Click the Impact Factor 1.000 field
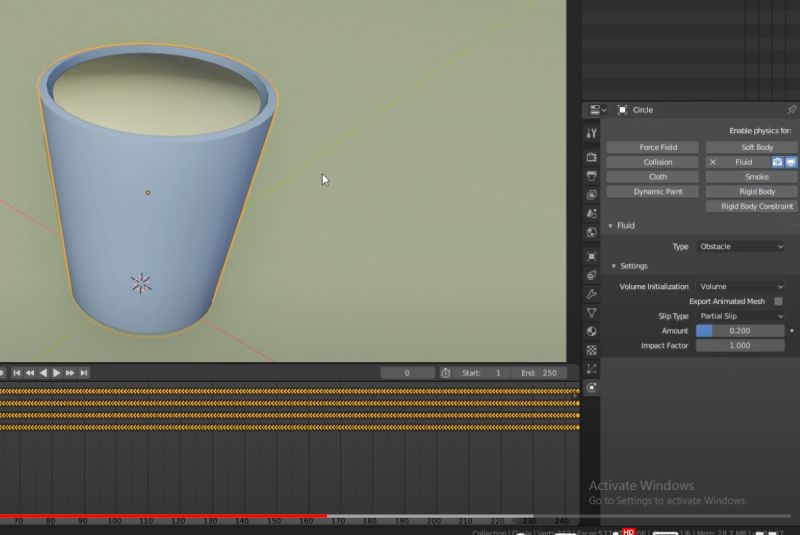This screenshot has height=535, width=800. 740,346
